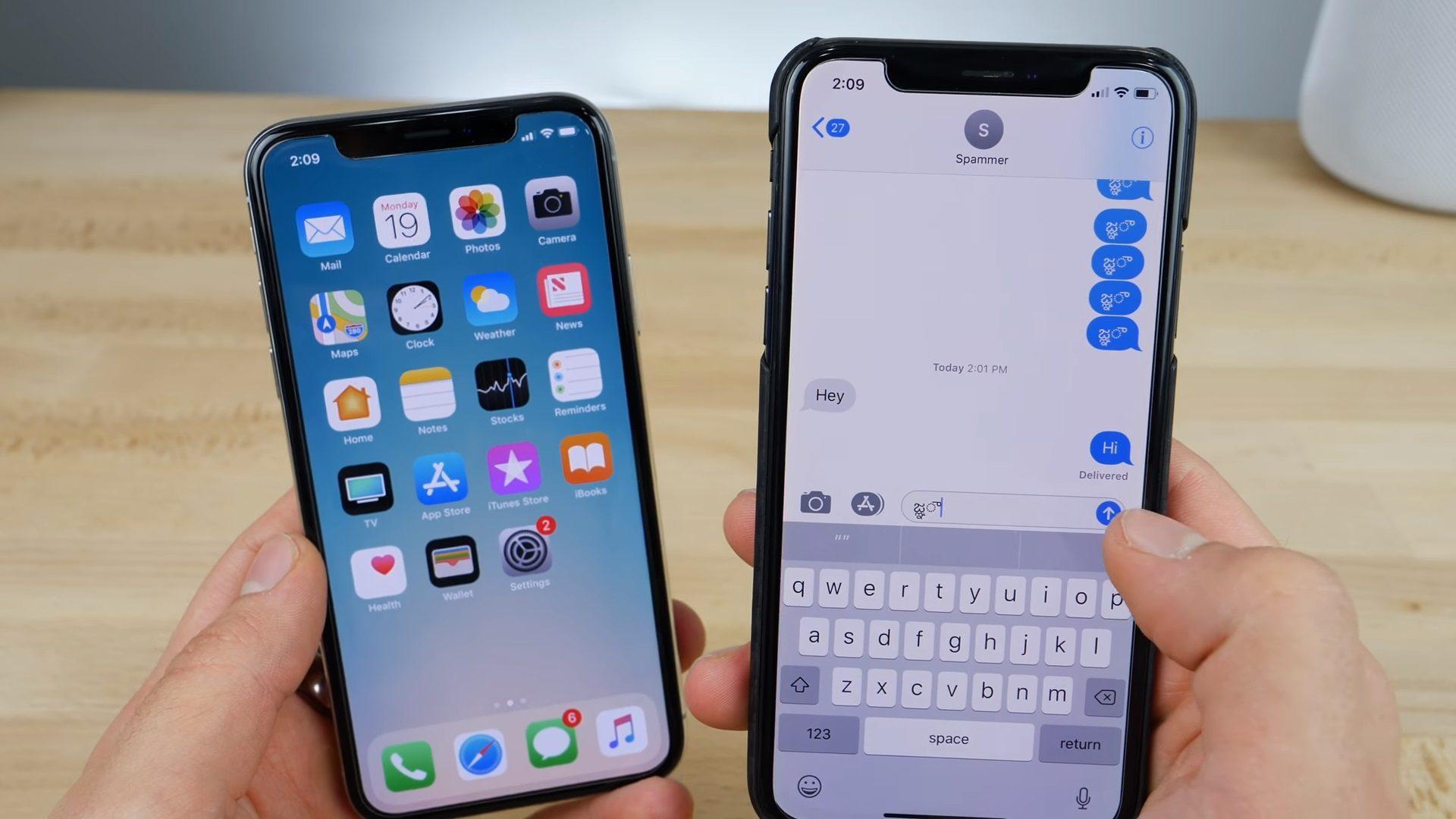The width and height of the screenshot is (1456, 819).
Task: Tap the 123 keyboard mode switcher
Action: (x=818, y=737)
